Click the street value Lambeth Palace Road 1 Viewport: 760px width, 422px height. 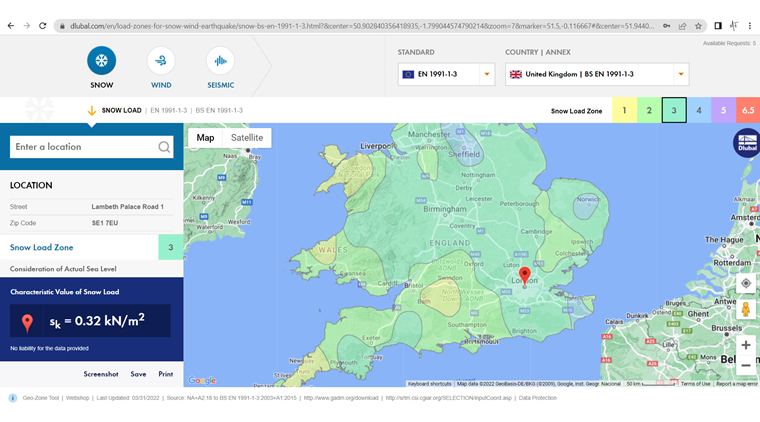pos(127,207)
